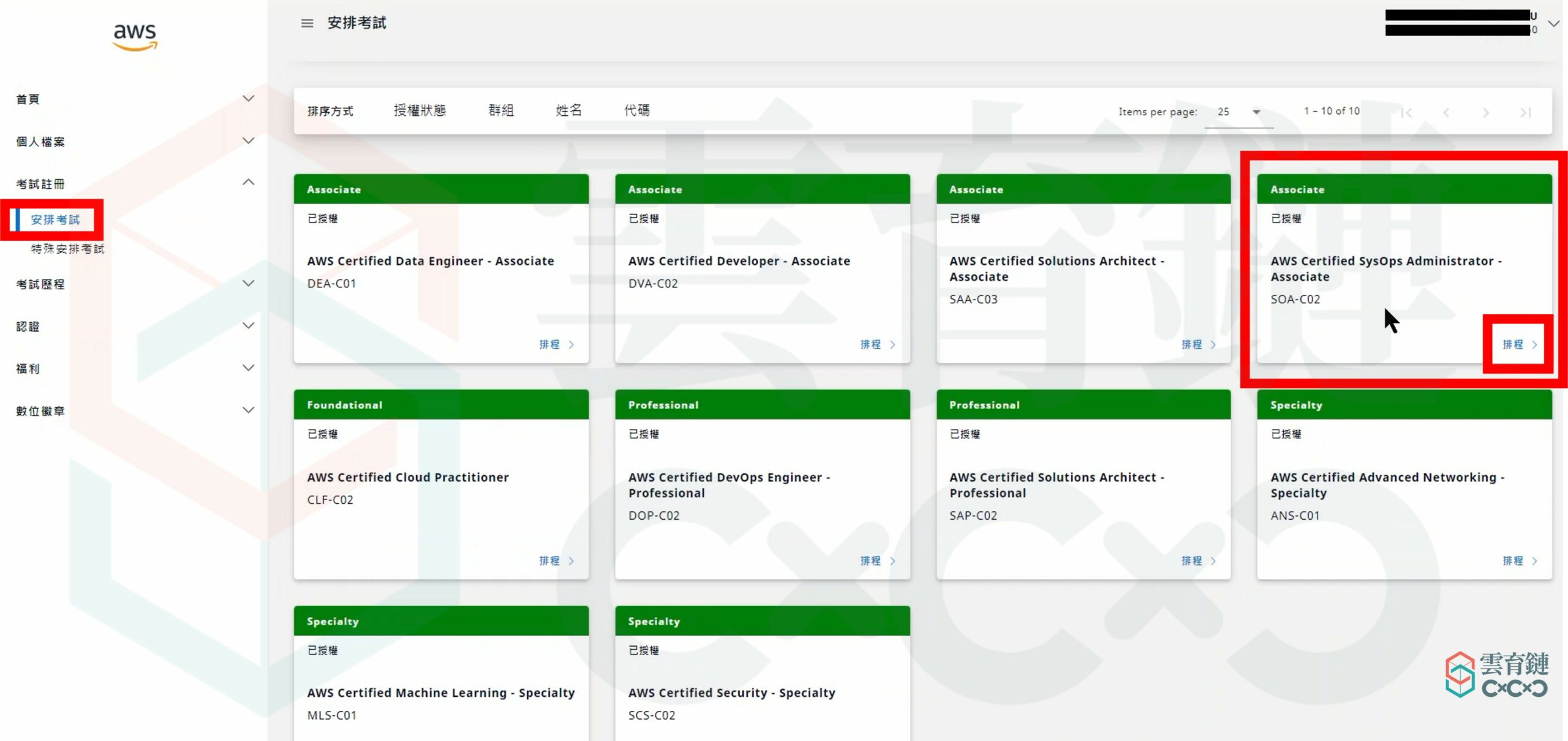Expand the 認證 sidebar section

click(248, 326)
